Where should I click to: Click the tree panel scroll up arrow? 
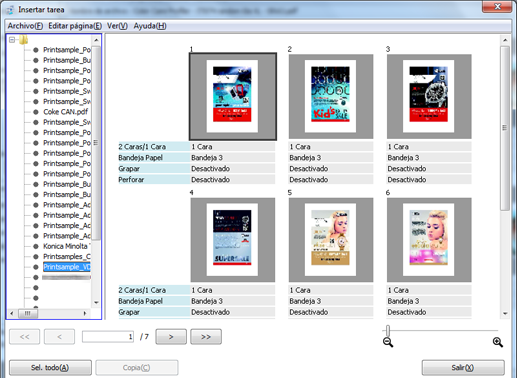point(96,40)
